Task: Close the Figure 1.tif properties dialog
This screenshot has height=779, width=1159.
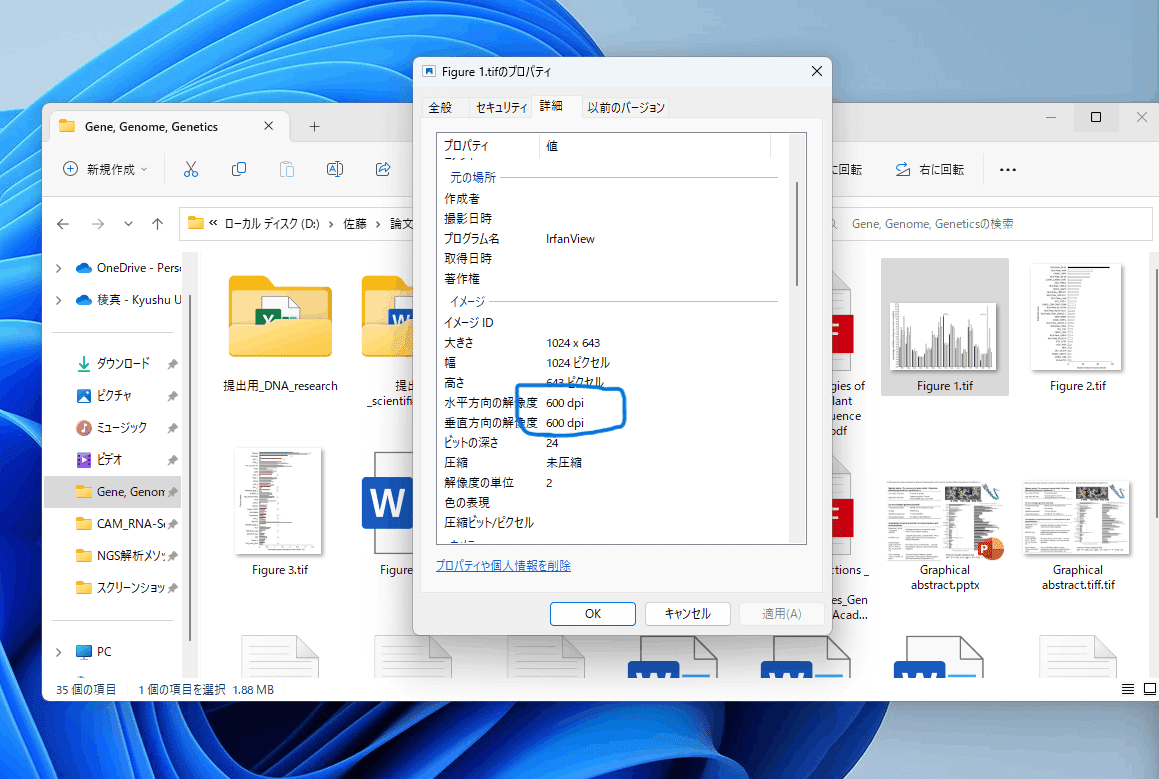Action: pyautogui.click(x=816, y=71)
